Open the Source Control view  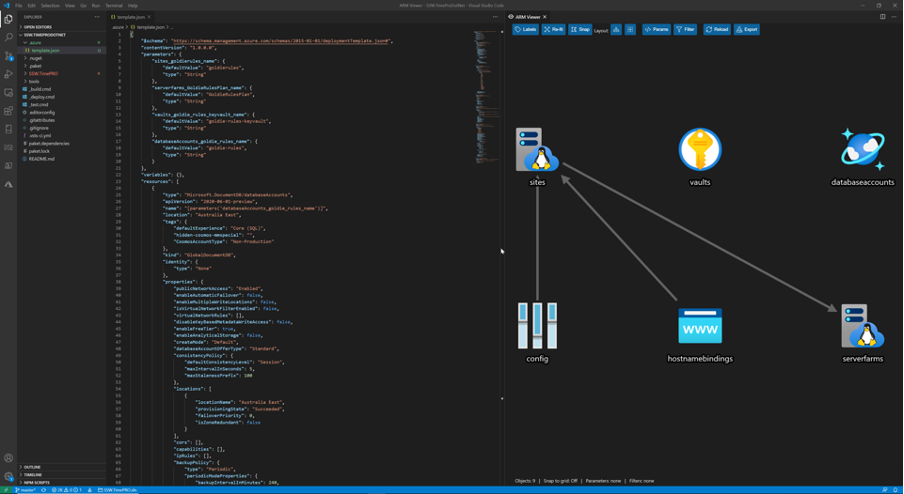8,56
